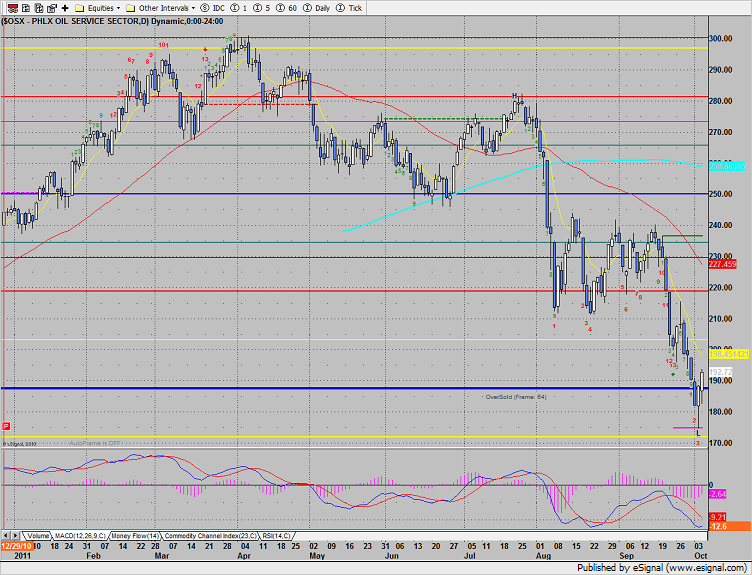
Task: Click the left tab-scroll arrow
Action: pos(6,536)
